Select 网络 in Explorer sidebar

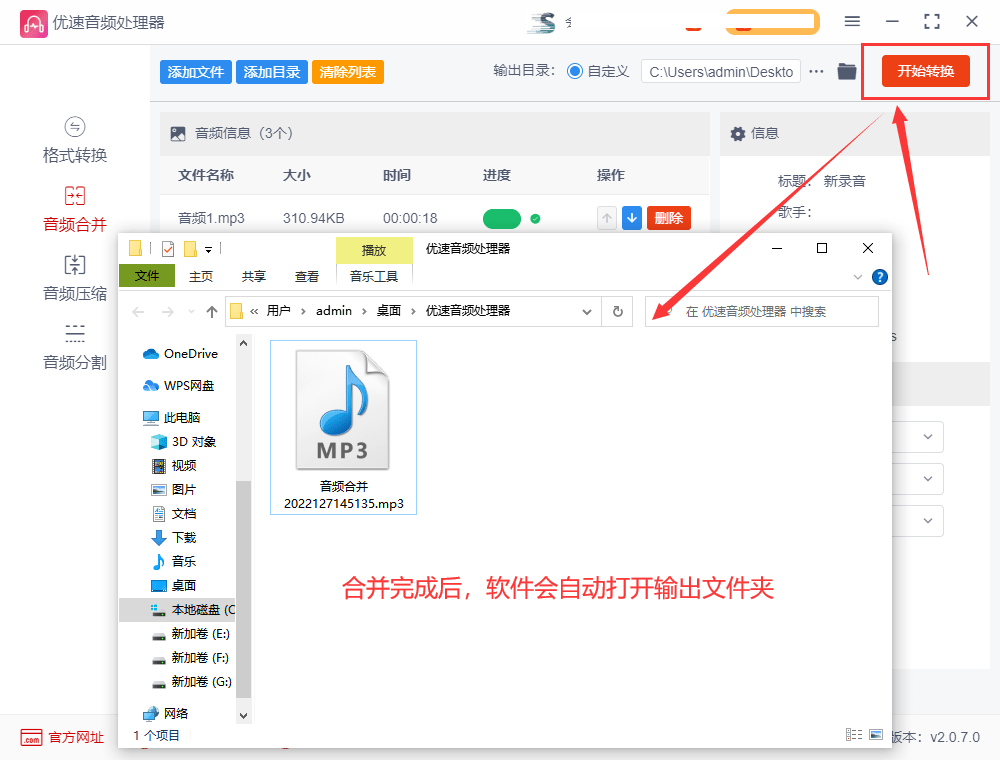(x=166, y=713)
